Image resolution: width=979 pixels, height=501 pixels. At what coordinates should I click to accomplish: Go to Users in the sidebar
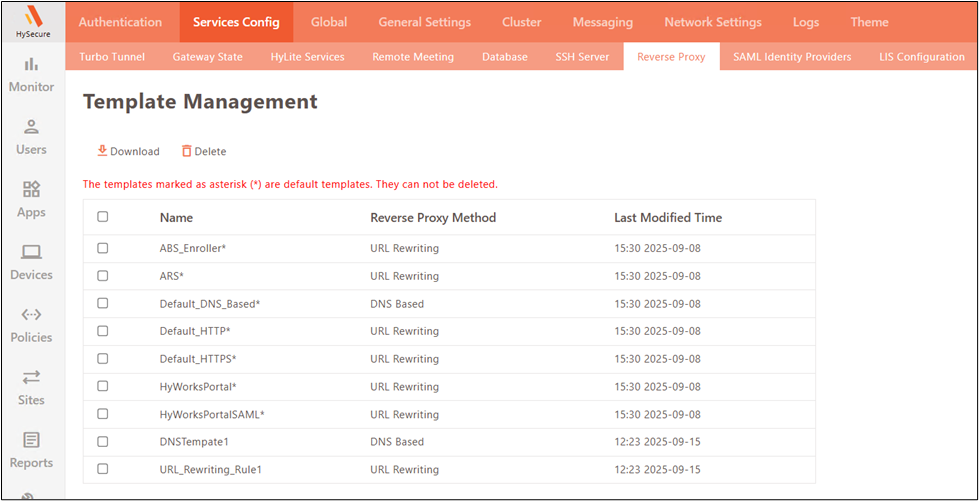tap(31, 137)
